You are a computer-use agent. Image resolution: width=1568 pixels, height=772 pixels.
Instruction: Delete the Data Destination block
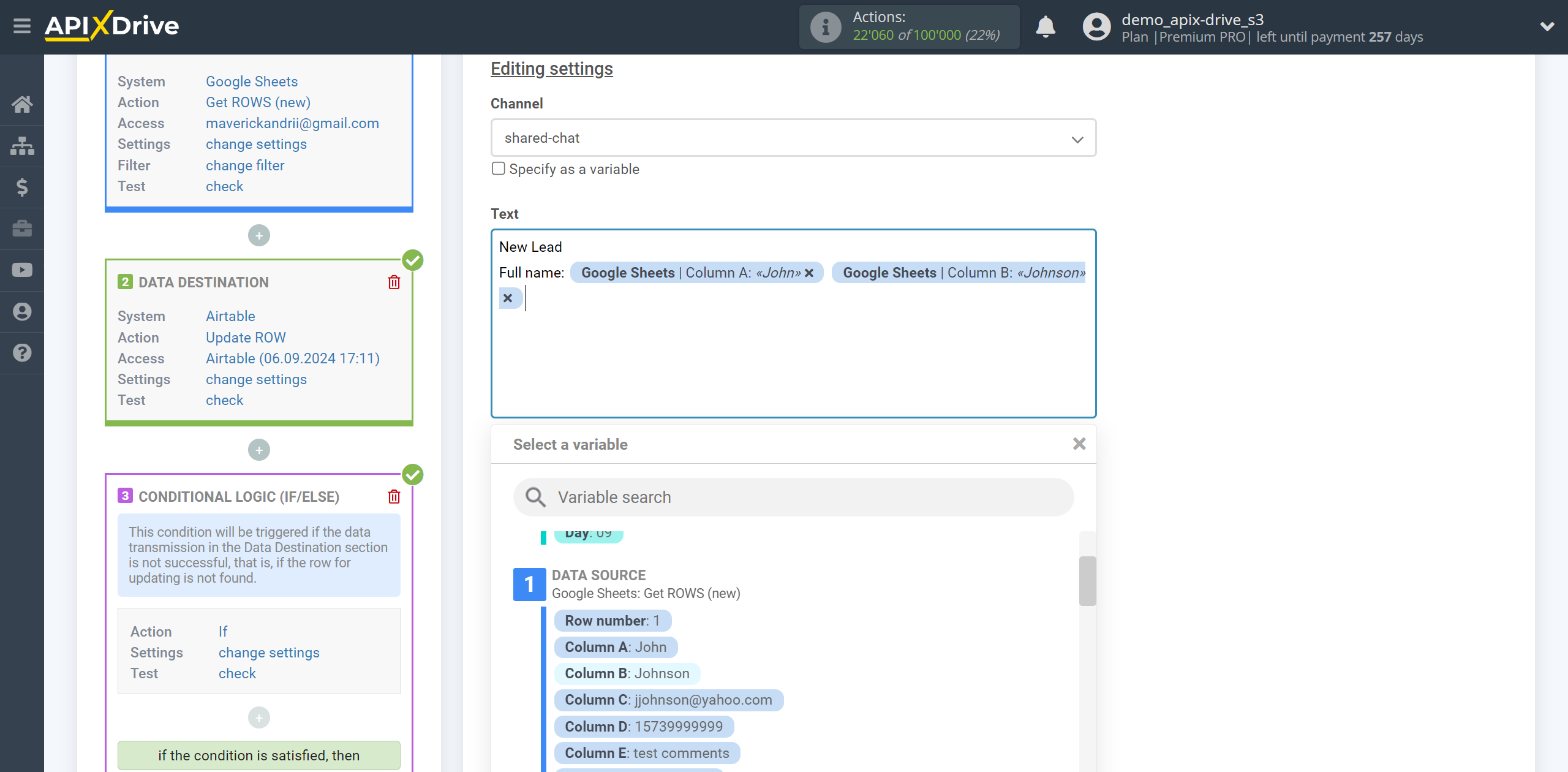coord(394,282)
